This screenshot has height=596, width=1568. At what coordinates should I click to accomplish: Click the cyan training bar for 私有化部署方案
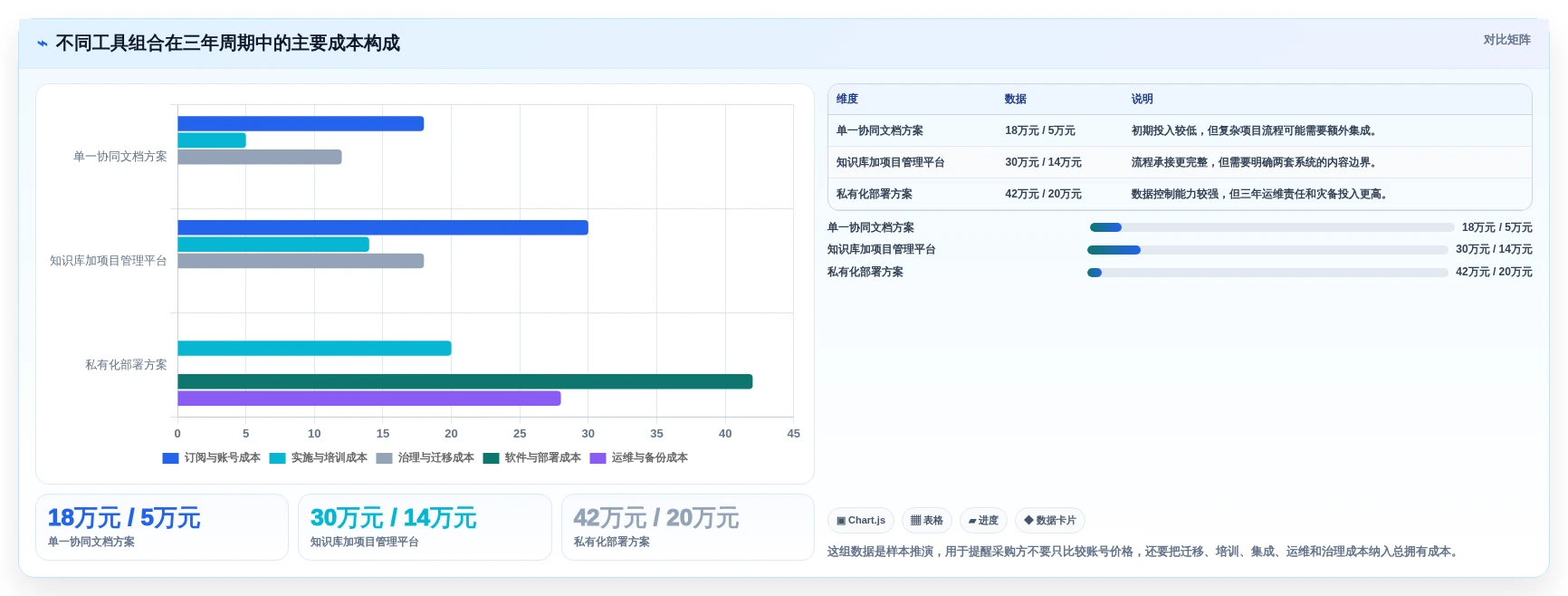click(x=314, y=349)
